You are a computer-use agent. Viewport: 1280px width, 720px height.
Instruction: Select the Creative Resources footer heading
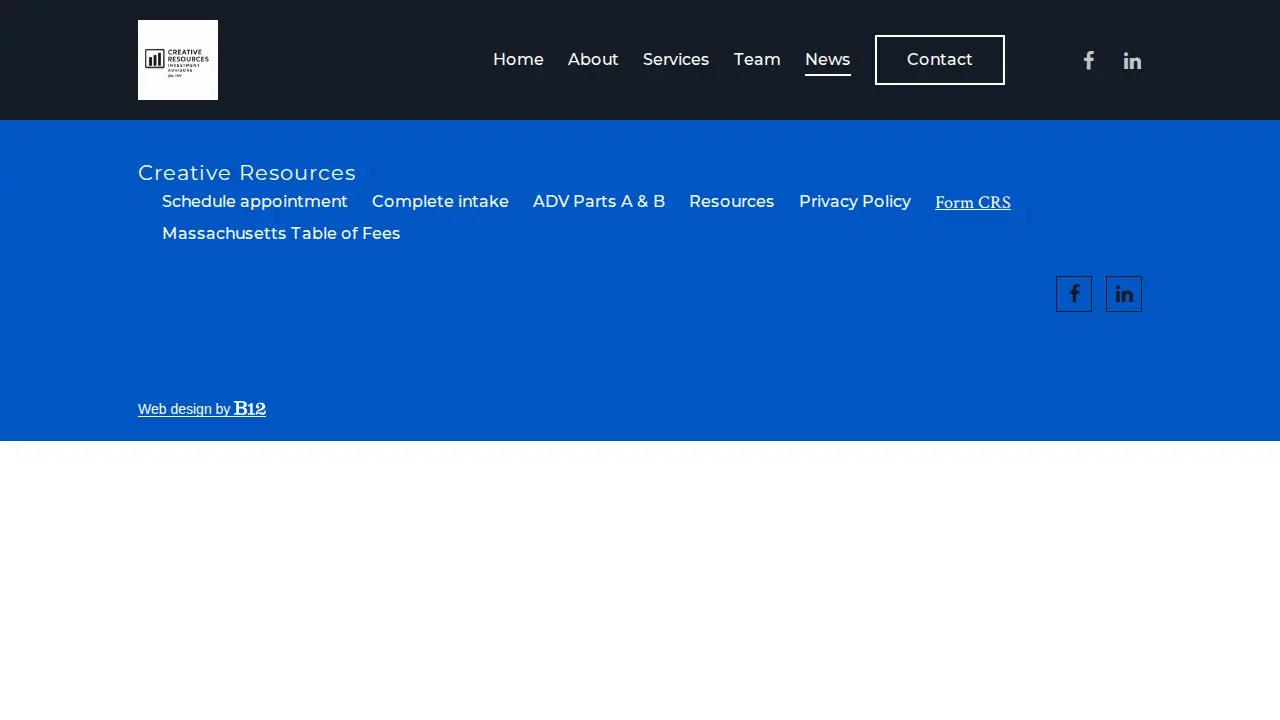(x=247, y=173)
